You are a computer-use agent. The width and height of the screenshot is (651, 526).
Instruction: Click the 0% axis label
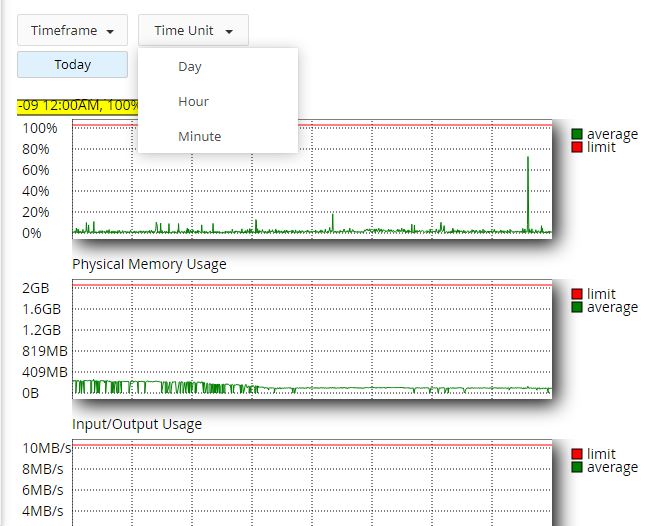coord(32,233)
